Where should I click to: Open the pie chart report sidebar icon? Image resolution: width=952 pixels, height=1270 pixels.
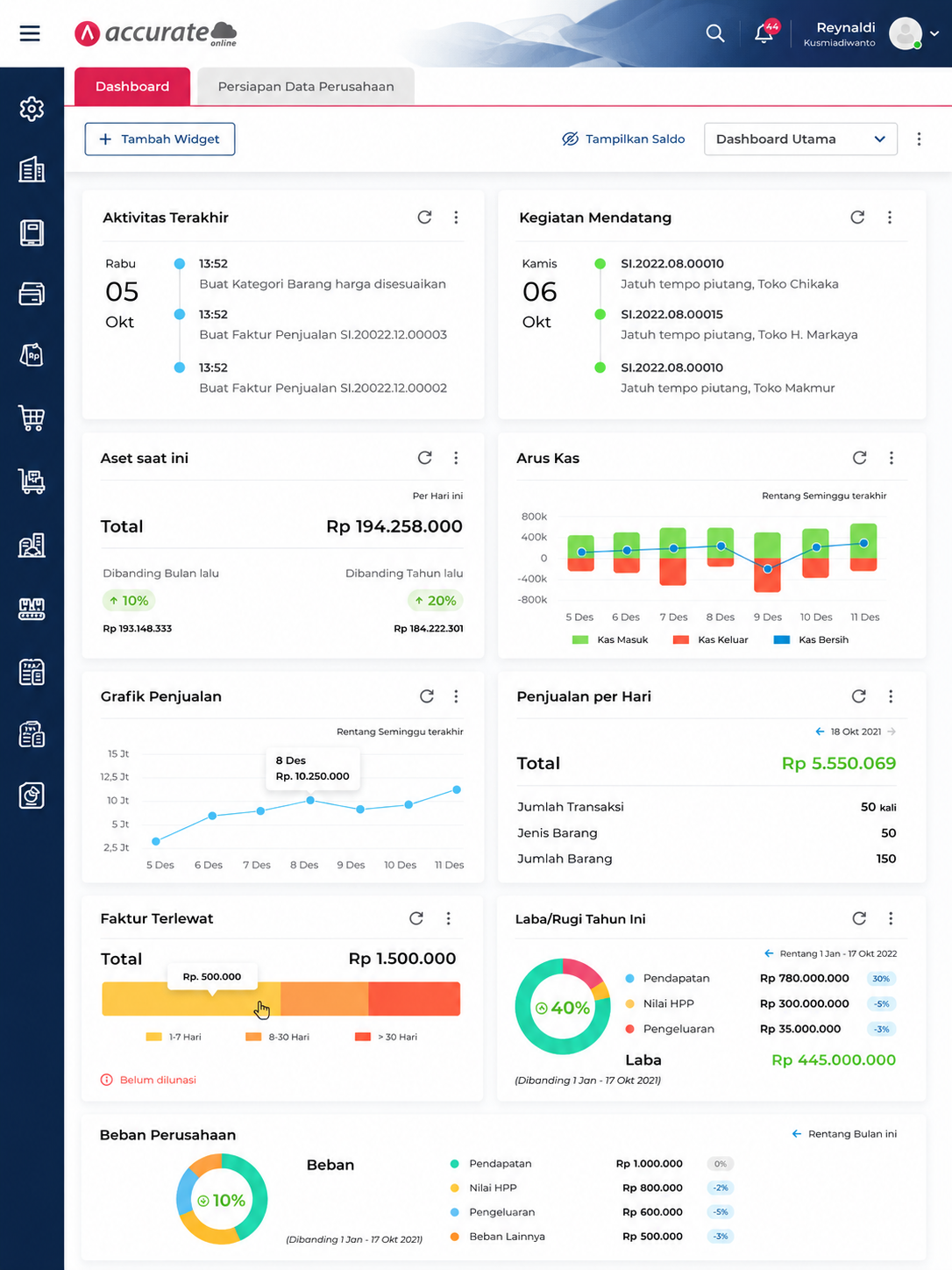click(32, 796)
